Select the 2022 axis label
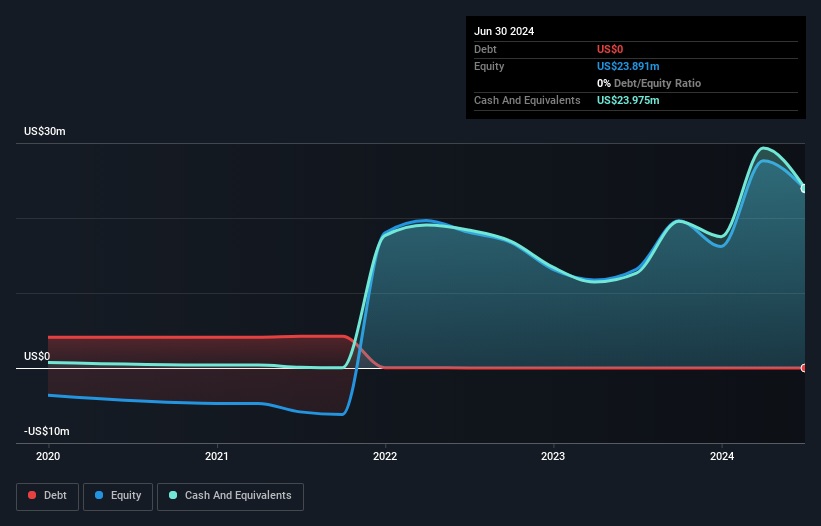The image size is (821, 526). pos(385,456)
